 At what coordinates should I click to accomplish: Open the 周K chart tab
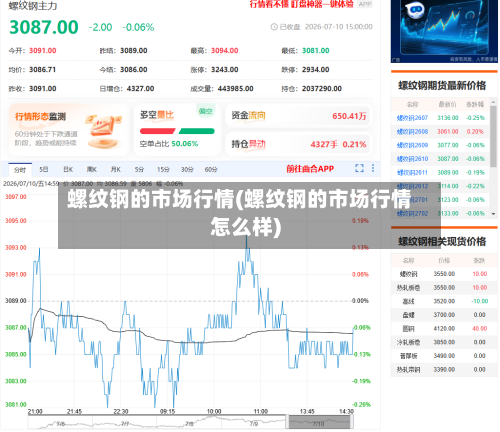pos(92,169)
